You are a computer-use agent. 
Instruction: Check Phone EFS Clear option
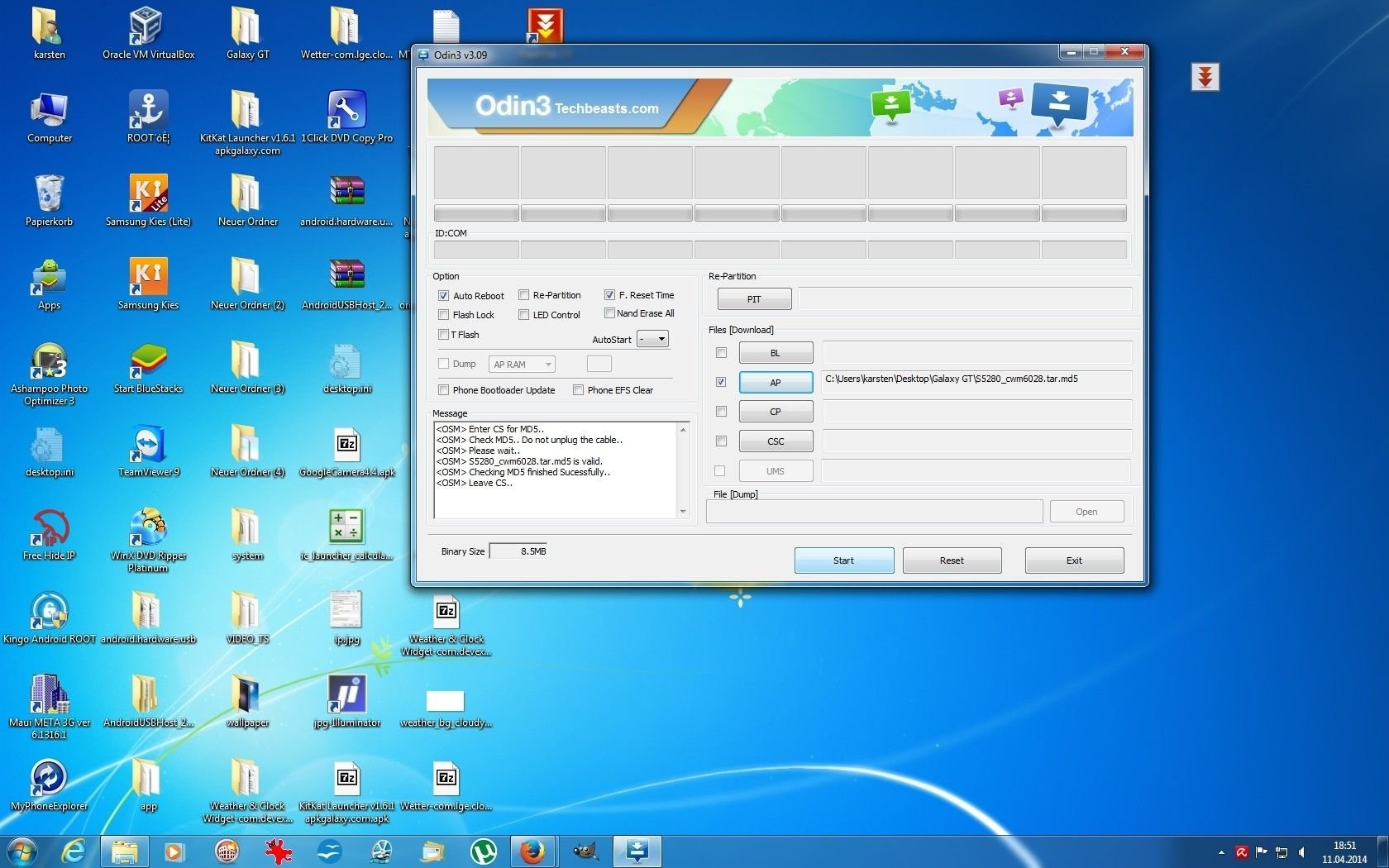coord(578,389)
